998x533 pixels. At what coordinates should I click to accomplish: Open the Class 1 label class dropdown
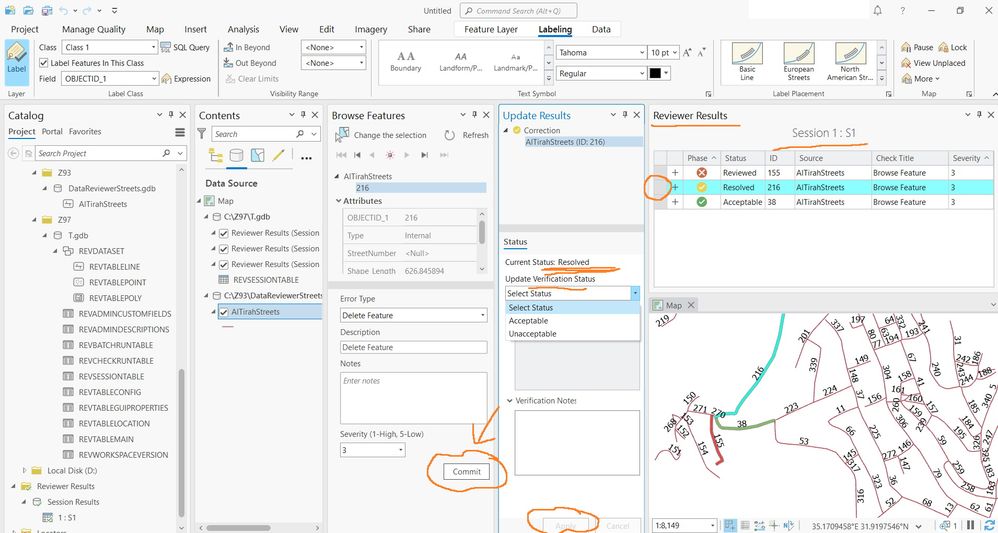coord(153,47)
